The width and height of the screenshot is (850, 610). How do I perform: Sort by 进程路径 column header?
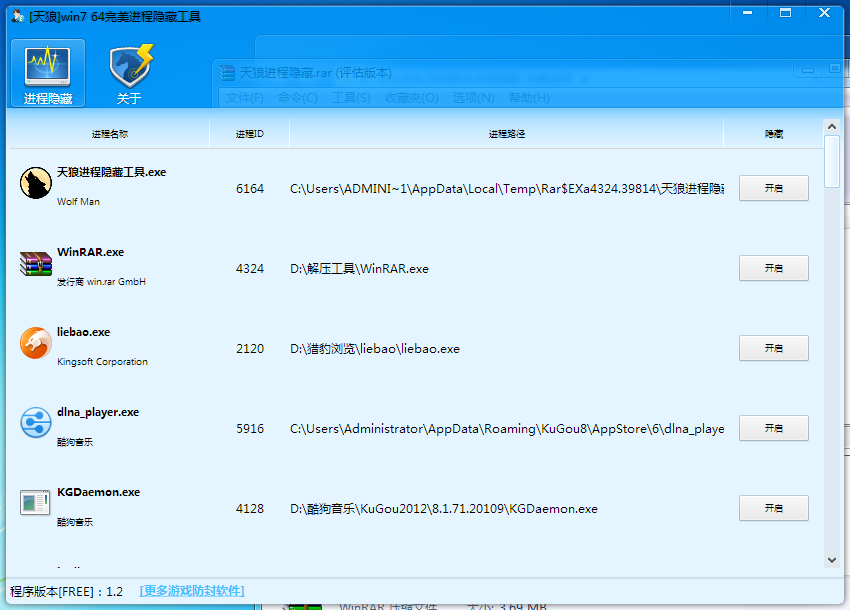click(506, 133)
